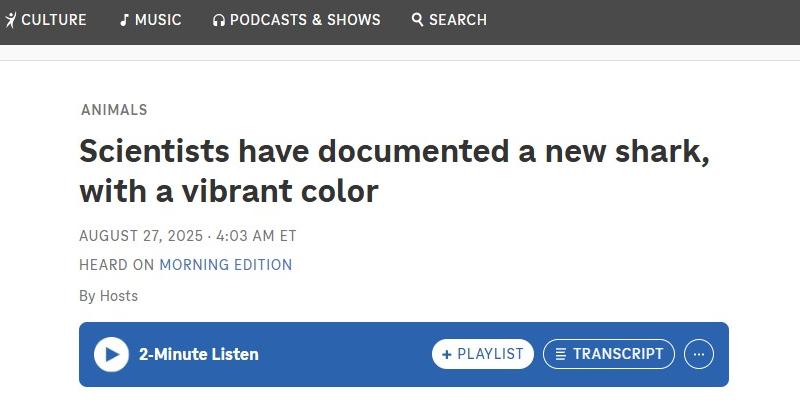
Task: Click the Culture section icon
Action: point(10,20)
